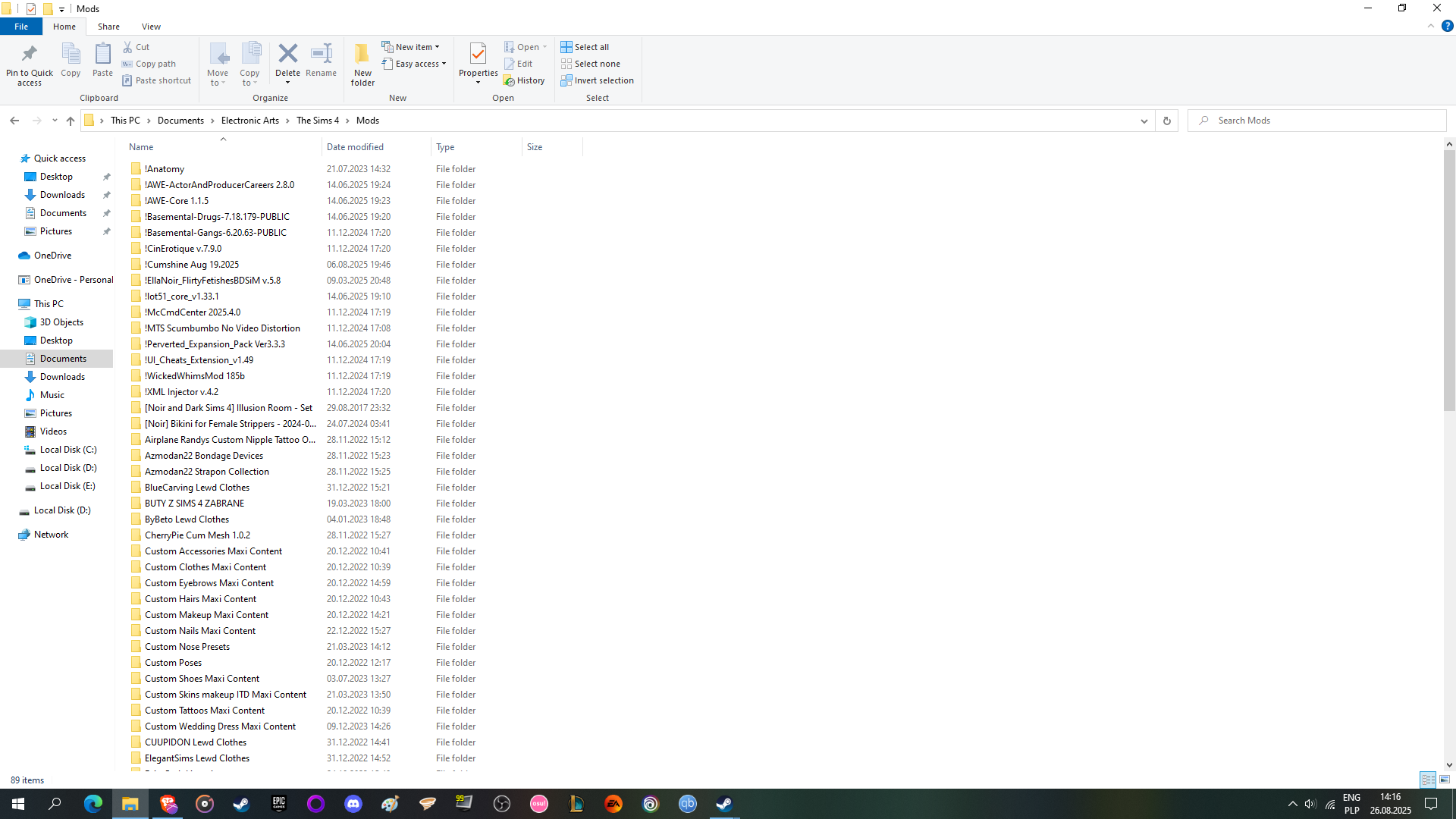Open the Copy to dropdown
1456x819 pixels.
(250, 64)
